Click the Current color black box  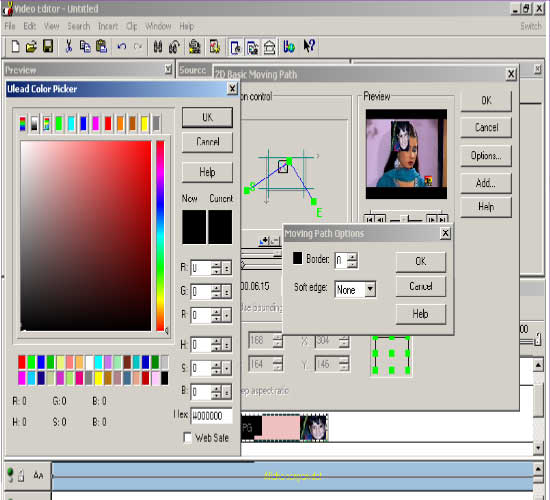(220, 227)
